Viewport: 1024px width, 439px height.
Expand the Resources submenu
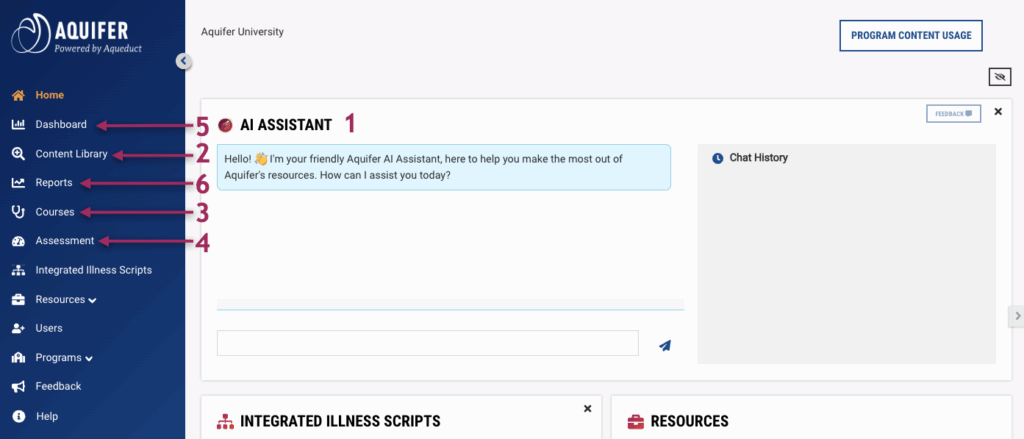[x=92, y=300]
